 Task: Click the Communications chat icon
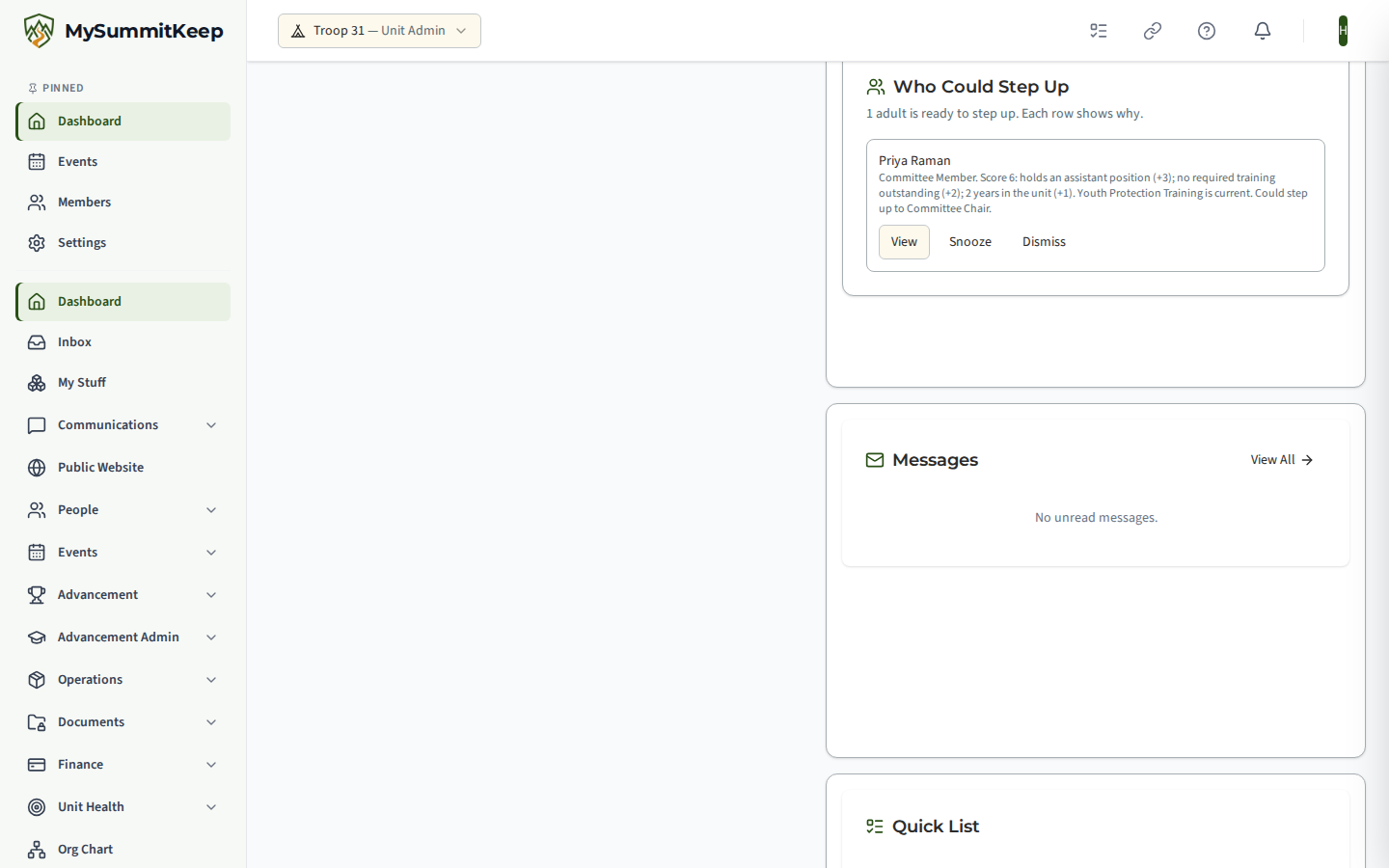[37, 425]
